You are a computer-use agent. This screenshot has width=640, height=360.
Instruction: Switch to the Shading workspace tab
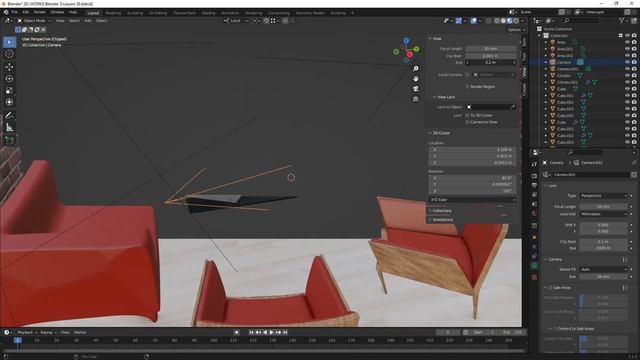point(208,13)
